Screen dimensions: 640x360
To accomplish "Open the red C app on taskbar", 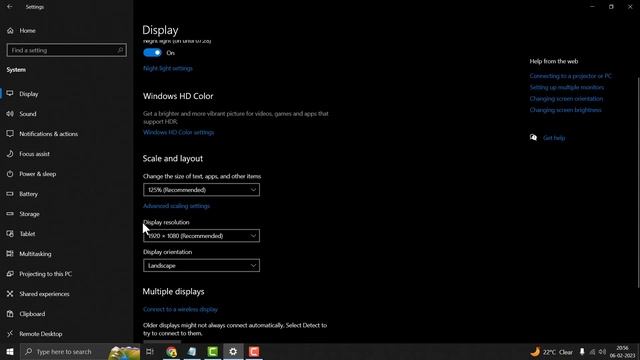I will [254, 351].
